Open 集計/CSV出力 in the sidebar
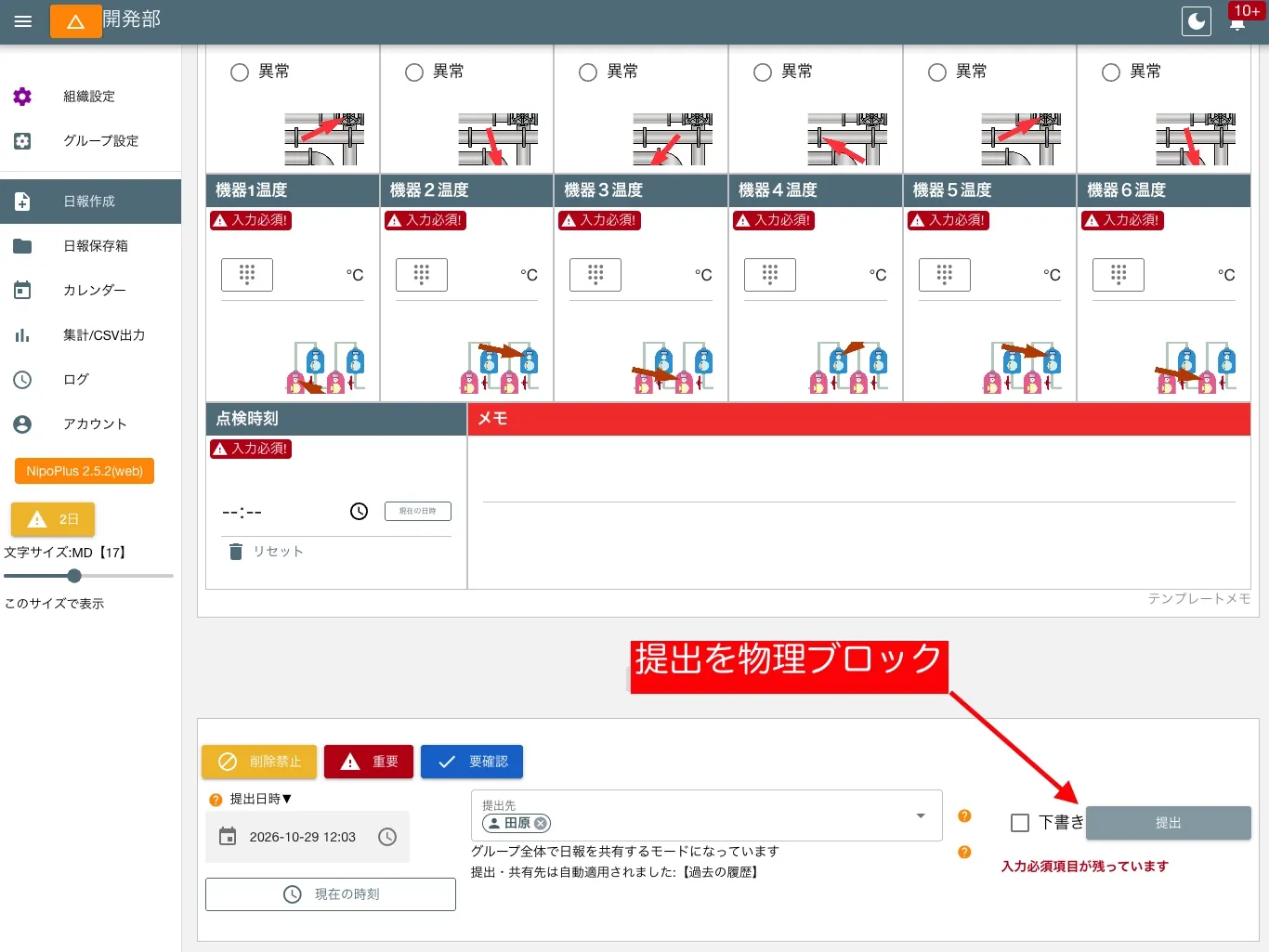This screenshot has height=952, width=1269. [90, 335]
